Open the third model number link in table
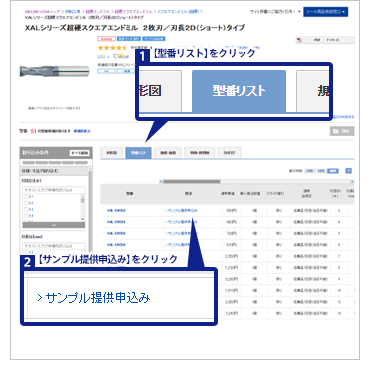Viewport: 373px width, 369px height. click(x=116, y=233)
